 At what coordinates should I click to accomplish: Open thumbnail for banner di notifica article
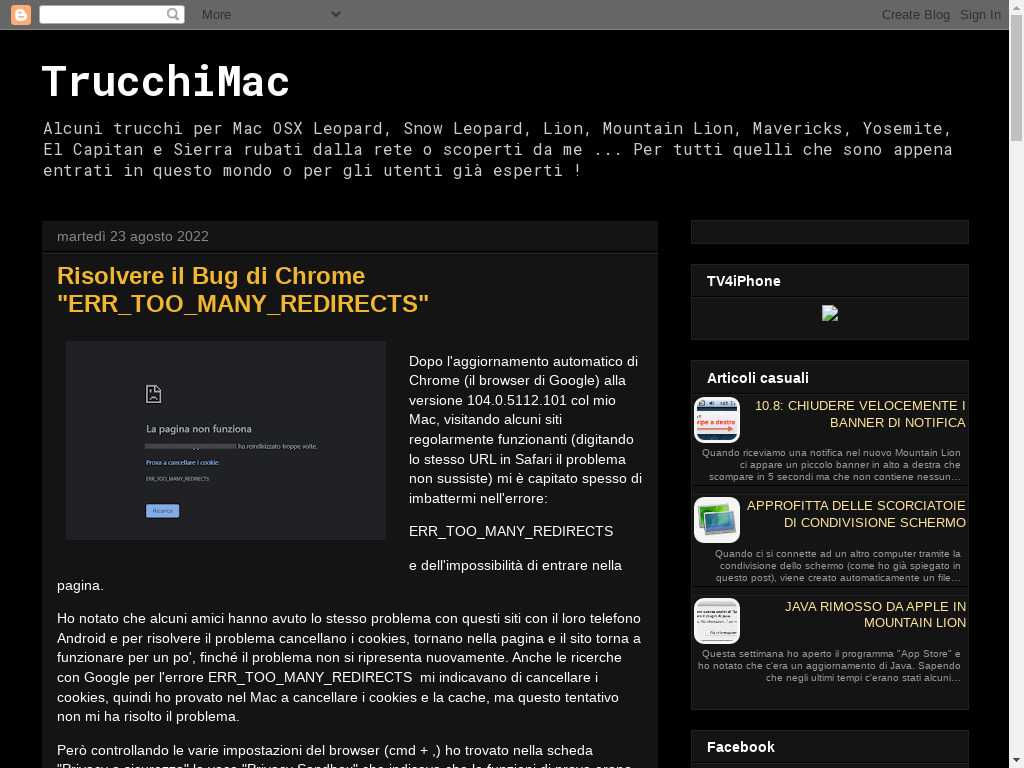tap(716, 420)
